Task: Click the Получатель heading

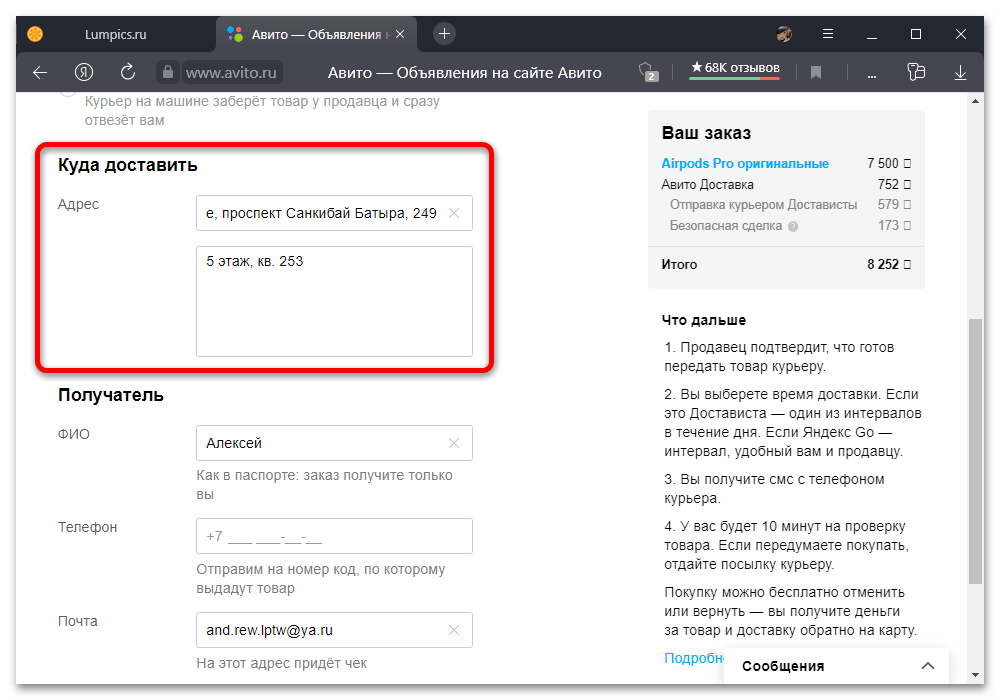Action: pos(111,395)
